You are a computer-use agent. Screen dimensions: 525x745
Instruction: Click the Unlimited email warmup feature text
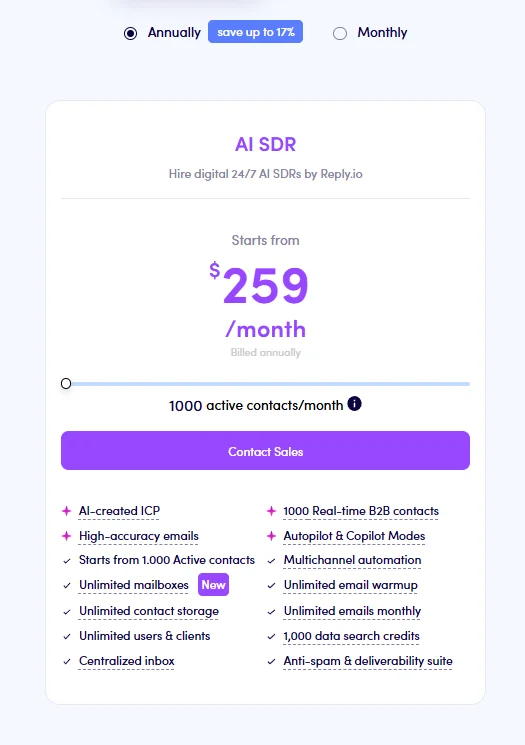pyautogui.click(x=351, y=585)
